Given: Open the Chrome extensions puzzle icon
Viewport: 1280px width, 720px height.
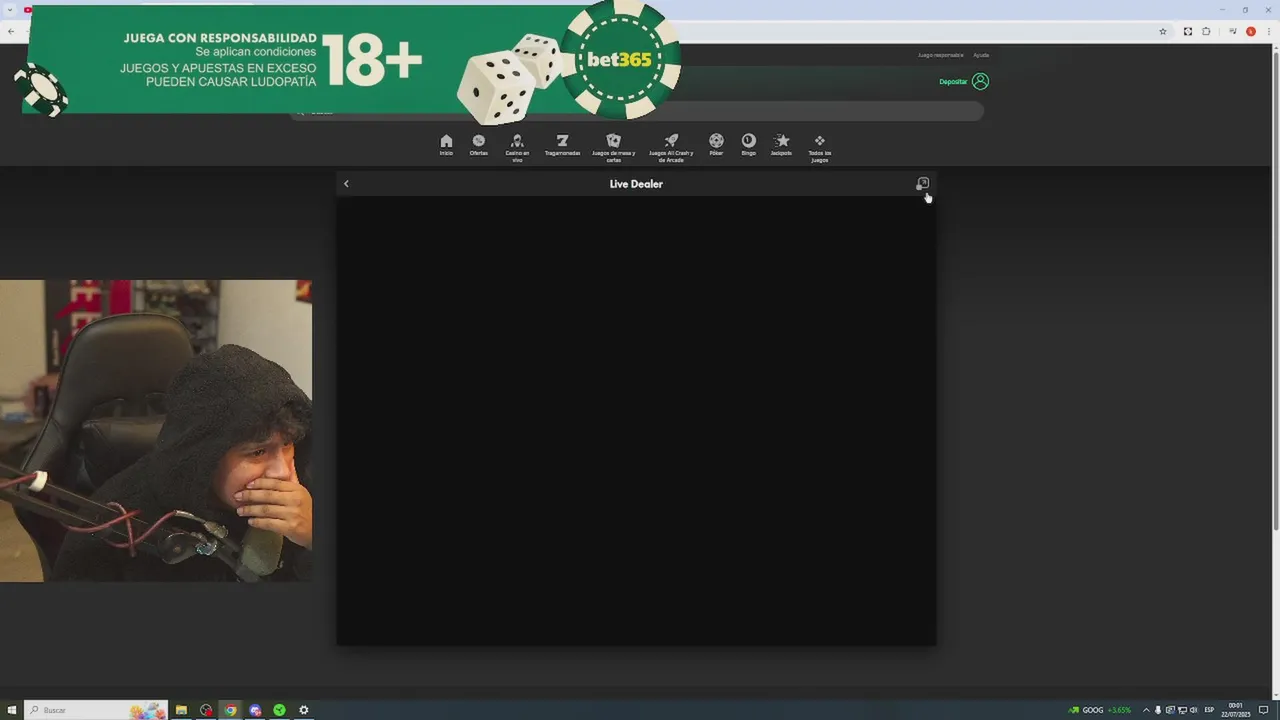Looking at the screenshot, I should coord(1206,31).
